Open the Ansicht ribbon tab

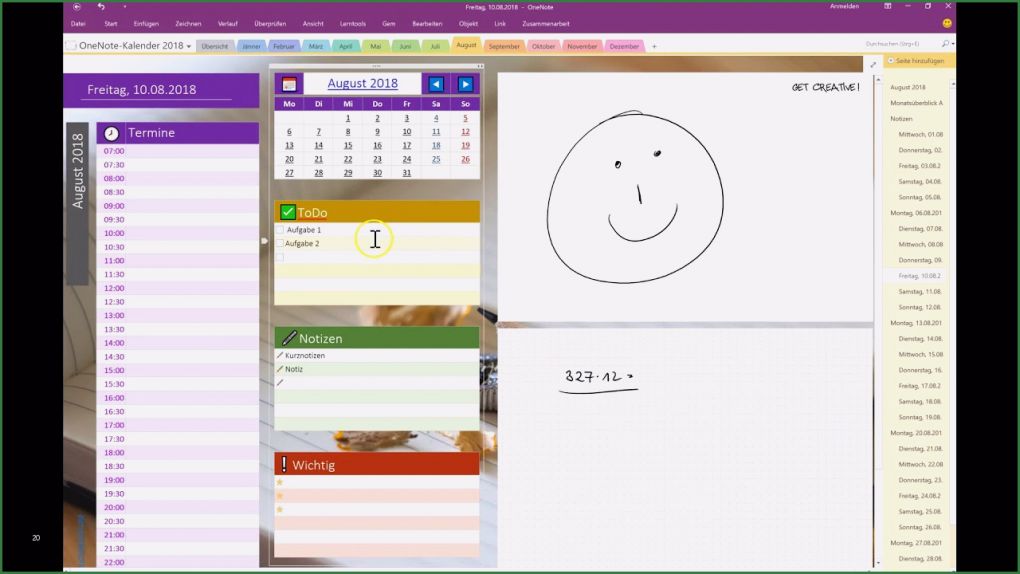click(313, 23)
